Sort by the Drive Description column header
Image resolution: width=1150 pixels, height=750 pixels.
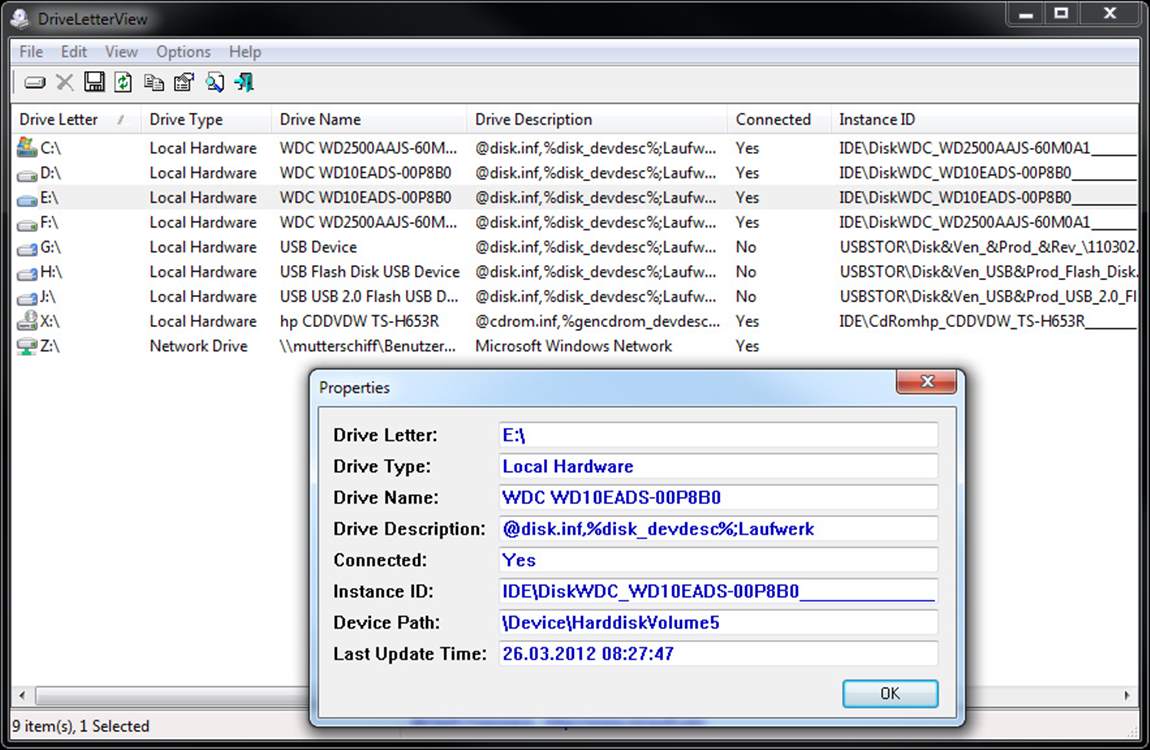click(596, 120)
